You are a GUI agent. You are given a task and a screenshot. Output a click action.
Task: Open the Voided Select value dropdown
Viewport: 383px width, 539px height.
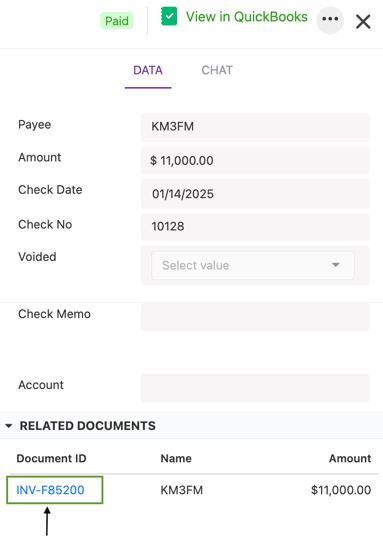(253, 265)
